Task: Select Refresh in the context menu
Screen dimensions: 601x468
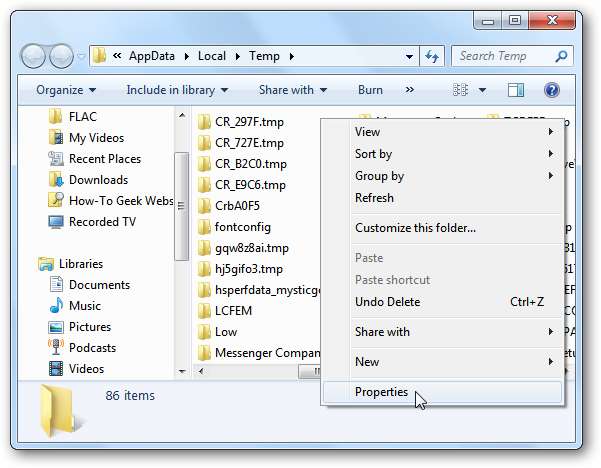Action: coord(374,198)
